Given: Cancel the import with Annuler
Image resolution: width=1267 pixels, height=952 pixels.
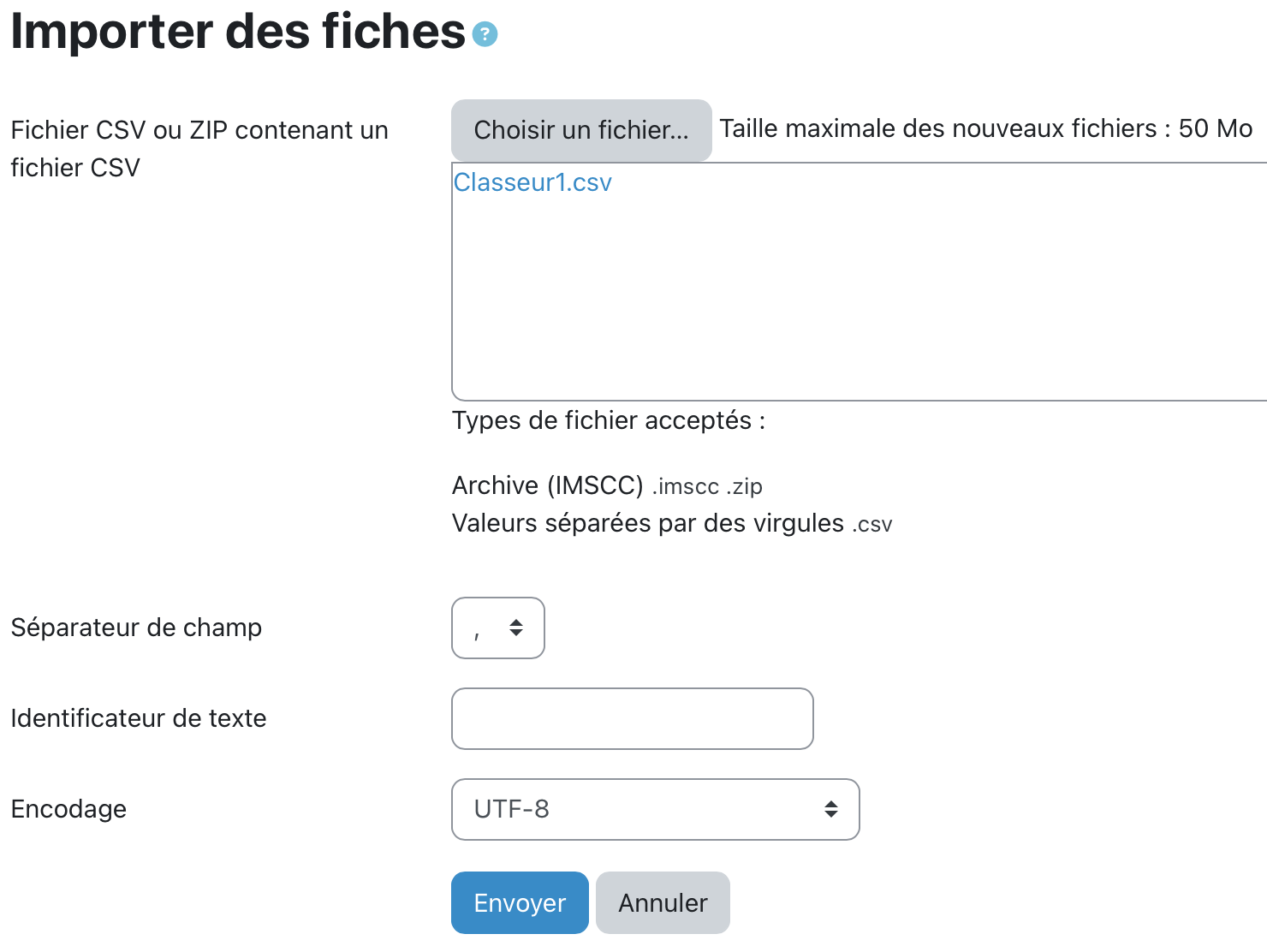Looking at the screenshot, I should [x=663, y=902].
